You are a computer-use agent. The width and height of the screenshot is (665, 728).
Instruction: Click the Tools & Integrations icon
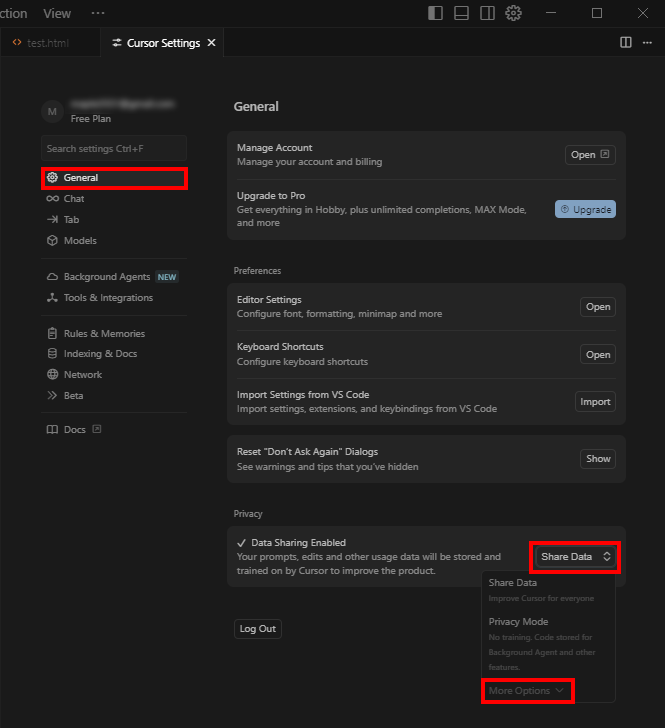52,298
